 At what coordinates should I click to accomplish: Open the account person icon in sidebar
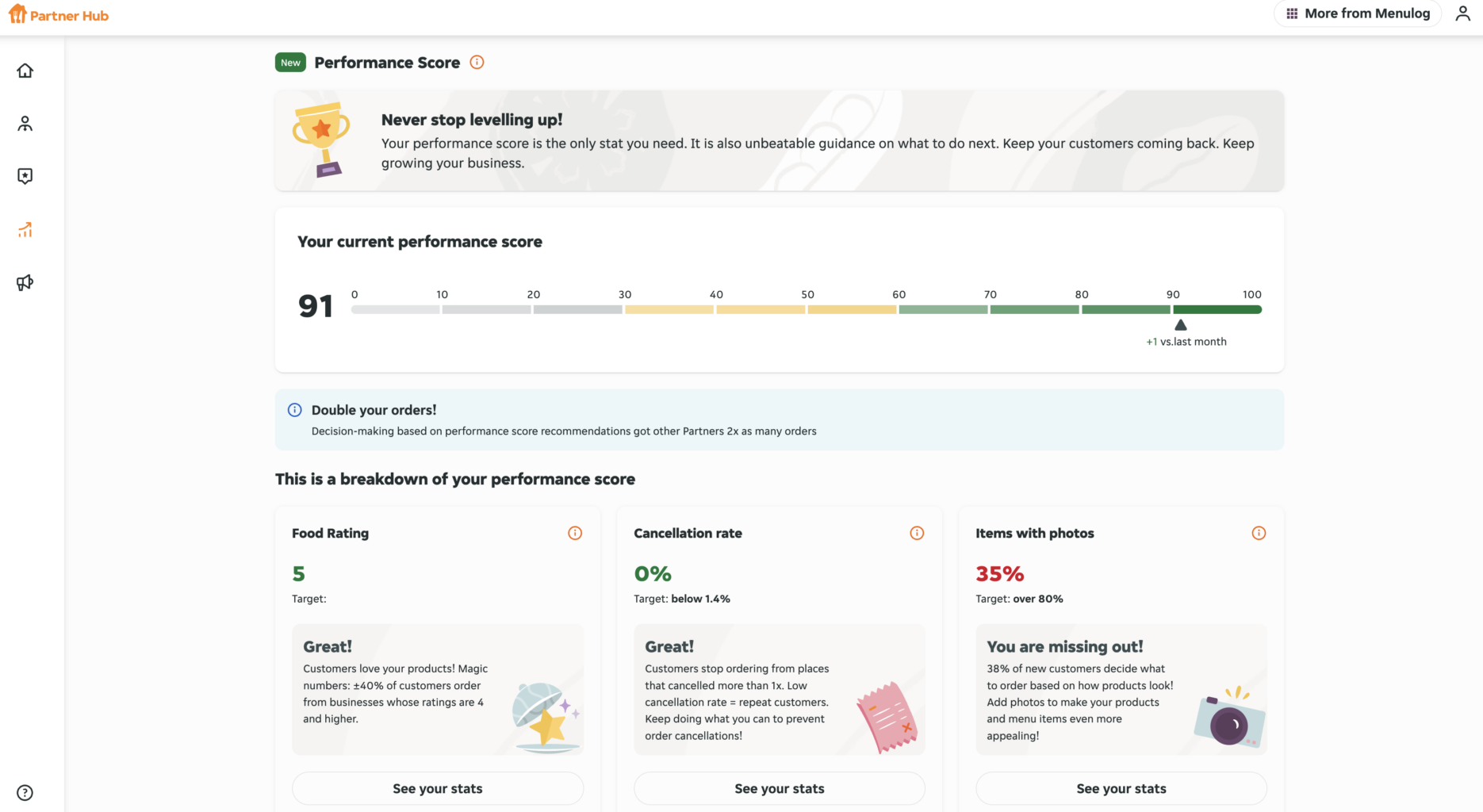click(25, 124)
